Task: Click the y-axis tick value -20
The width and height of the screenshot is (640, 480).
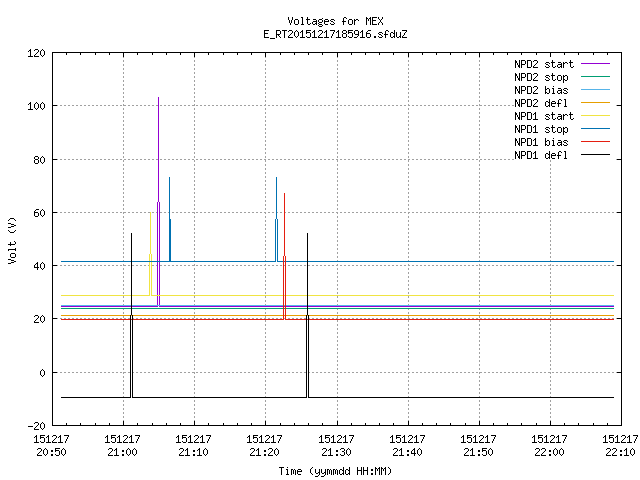Action: tap(36, 426)
